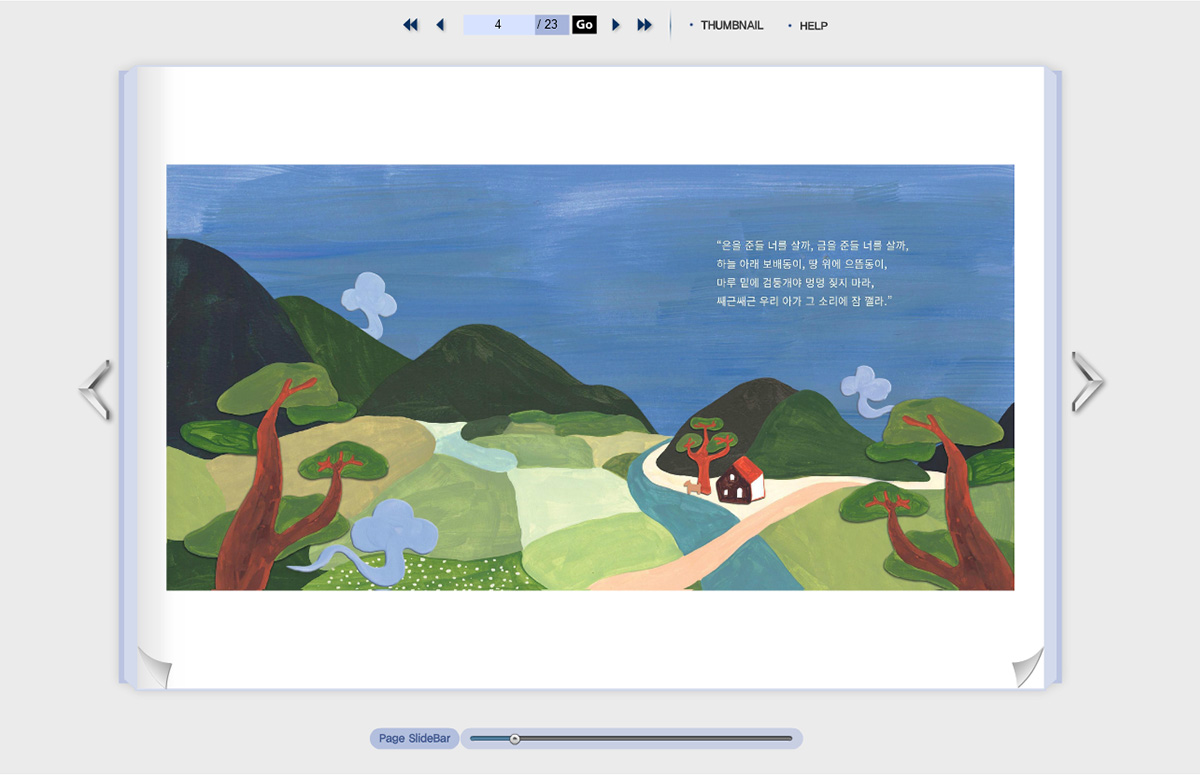
Task: Open the HELP menu item
Action: 813,26
